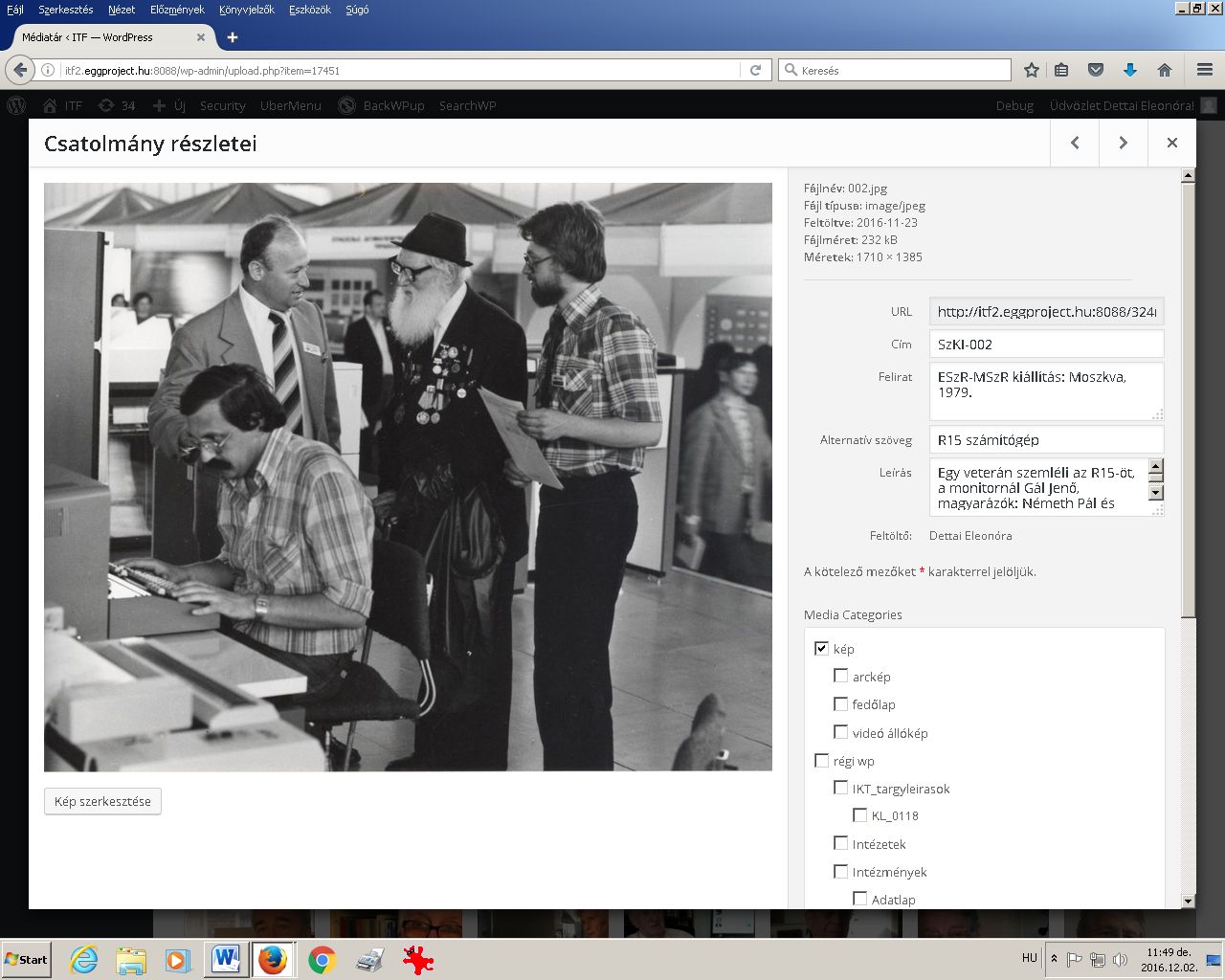Open the Windows Start menu
The image size is (1225, 980).
[27, 959]
